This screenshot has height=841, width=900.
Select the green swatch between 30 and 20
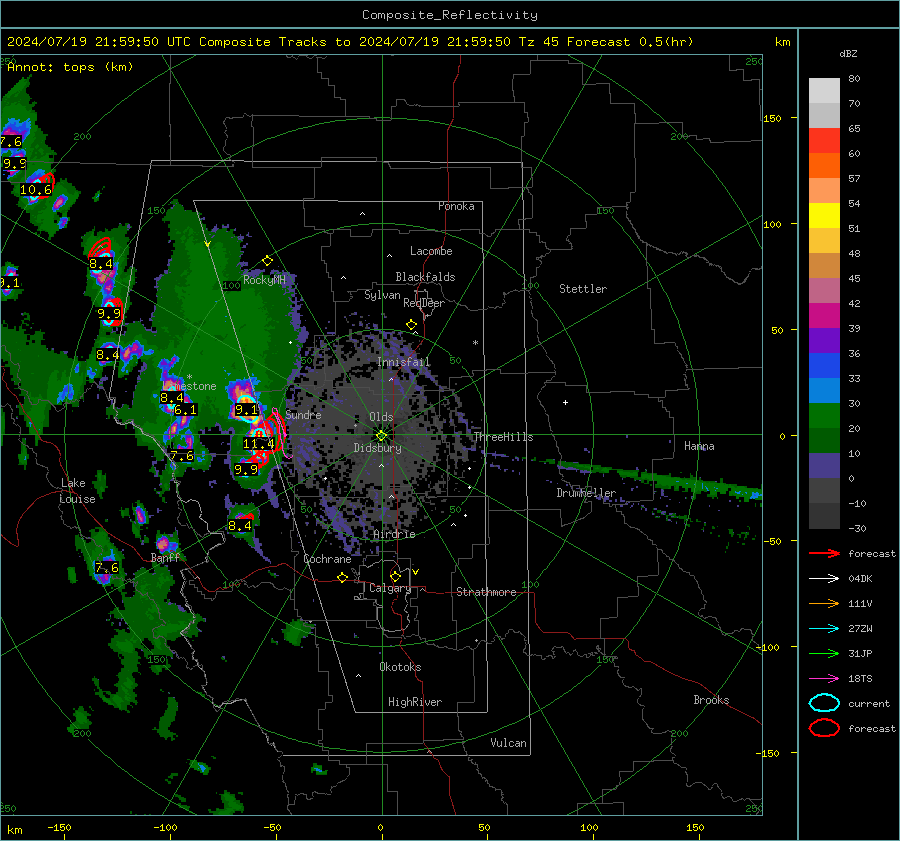(824, 416)
